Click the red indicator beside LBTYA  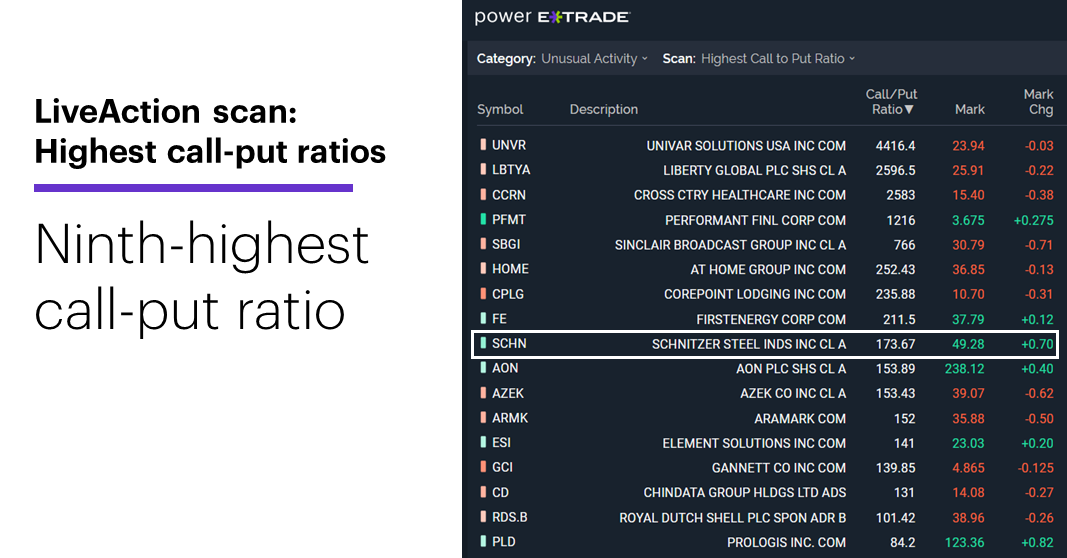point(483,169)
